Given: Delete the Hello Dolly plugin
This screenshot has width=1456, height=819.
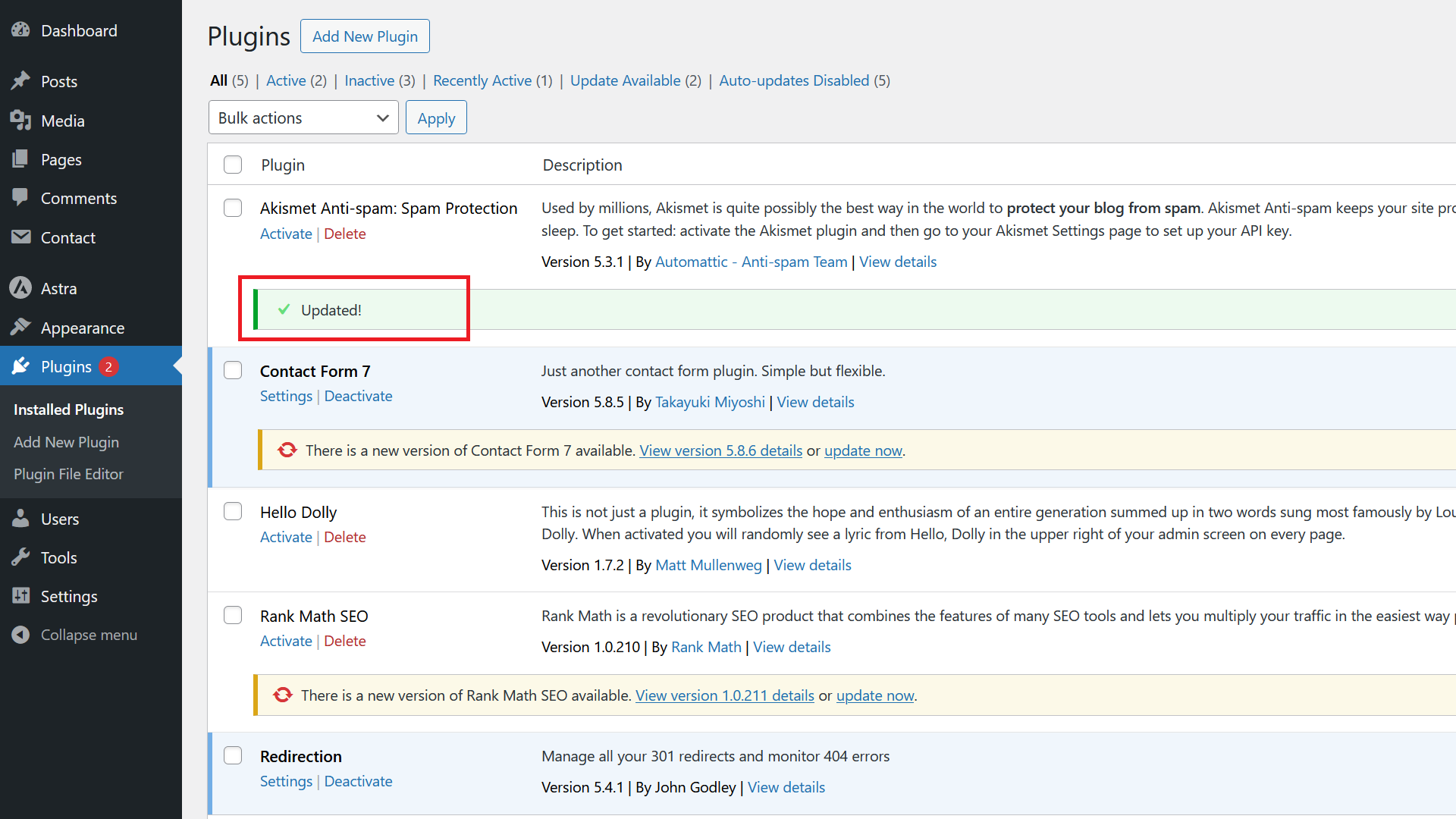Looking at the screenshot, I should click(345, 537).
